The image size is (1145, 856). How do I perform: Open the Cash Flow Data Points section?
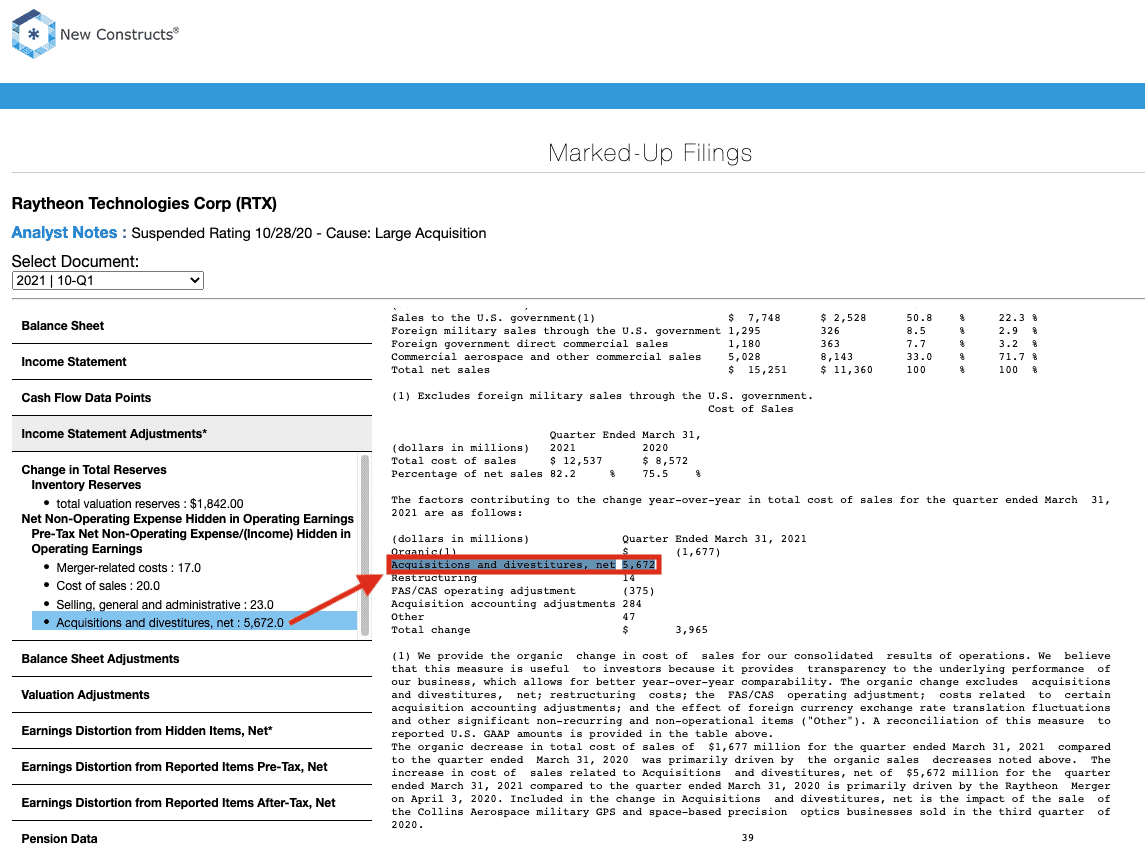[192, 397]
